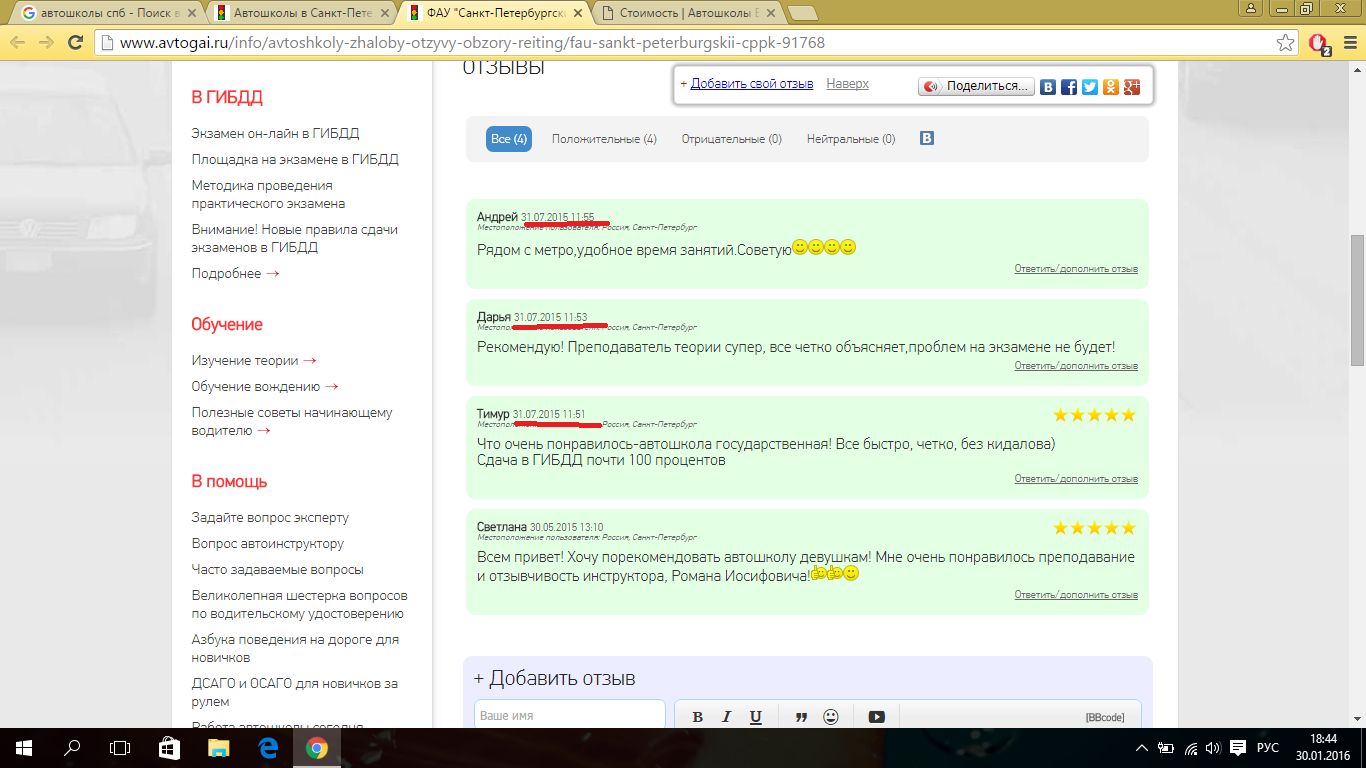This screenshot has width=1366, height=768.
Task: Show hidden system tray icons chevron
Action: tap(1142, 748)
